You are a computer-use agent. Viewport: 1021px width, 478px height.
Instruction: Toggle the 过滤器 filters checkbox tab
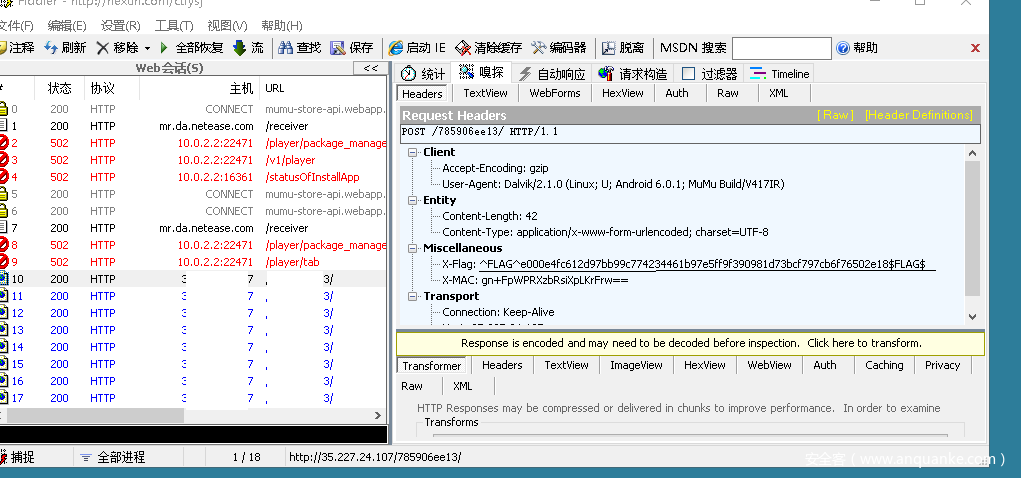tap(688, 74)
